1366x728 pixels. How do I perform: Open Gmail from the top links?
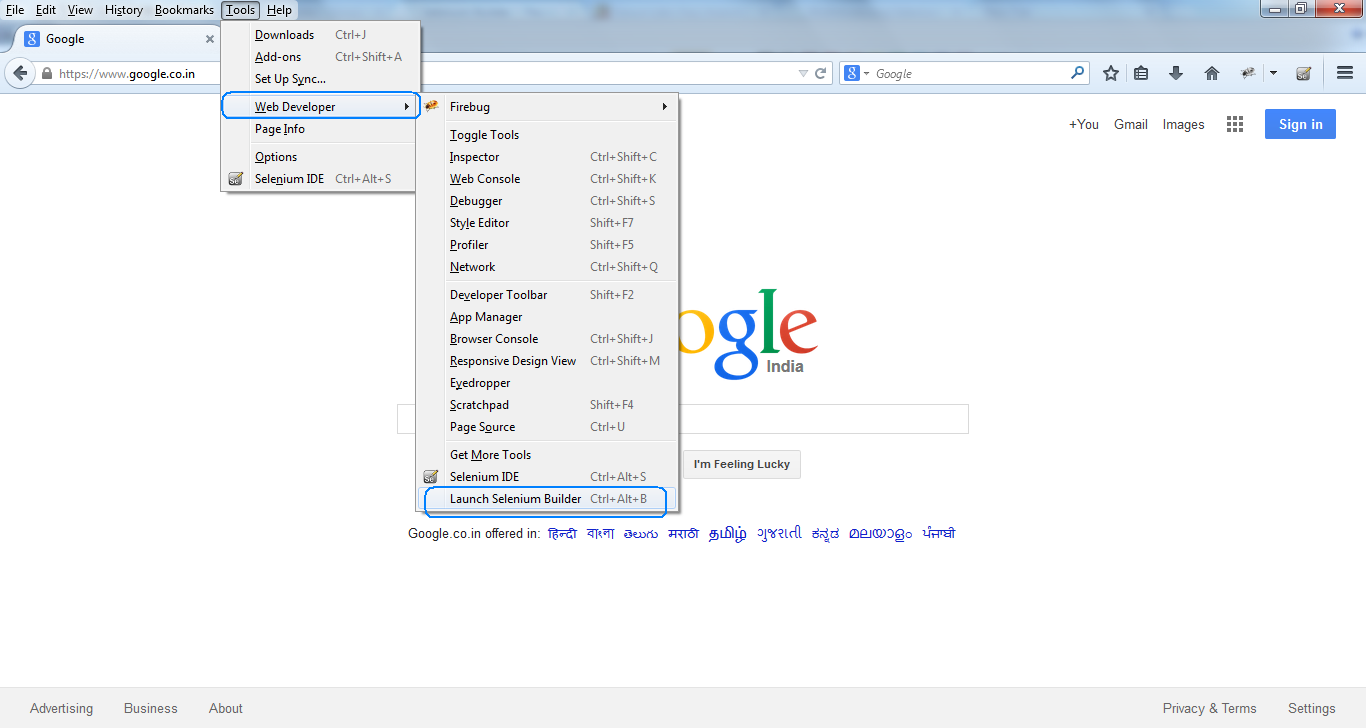(1130, 123)
